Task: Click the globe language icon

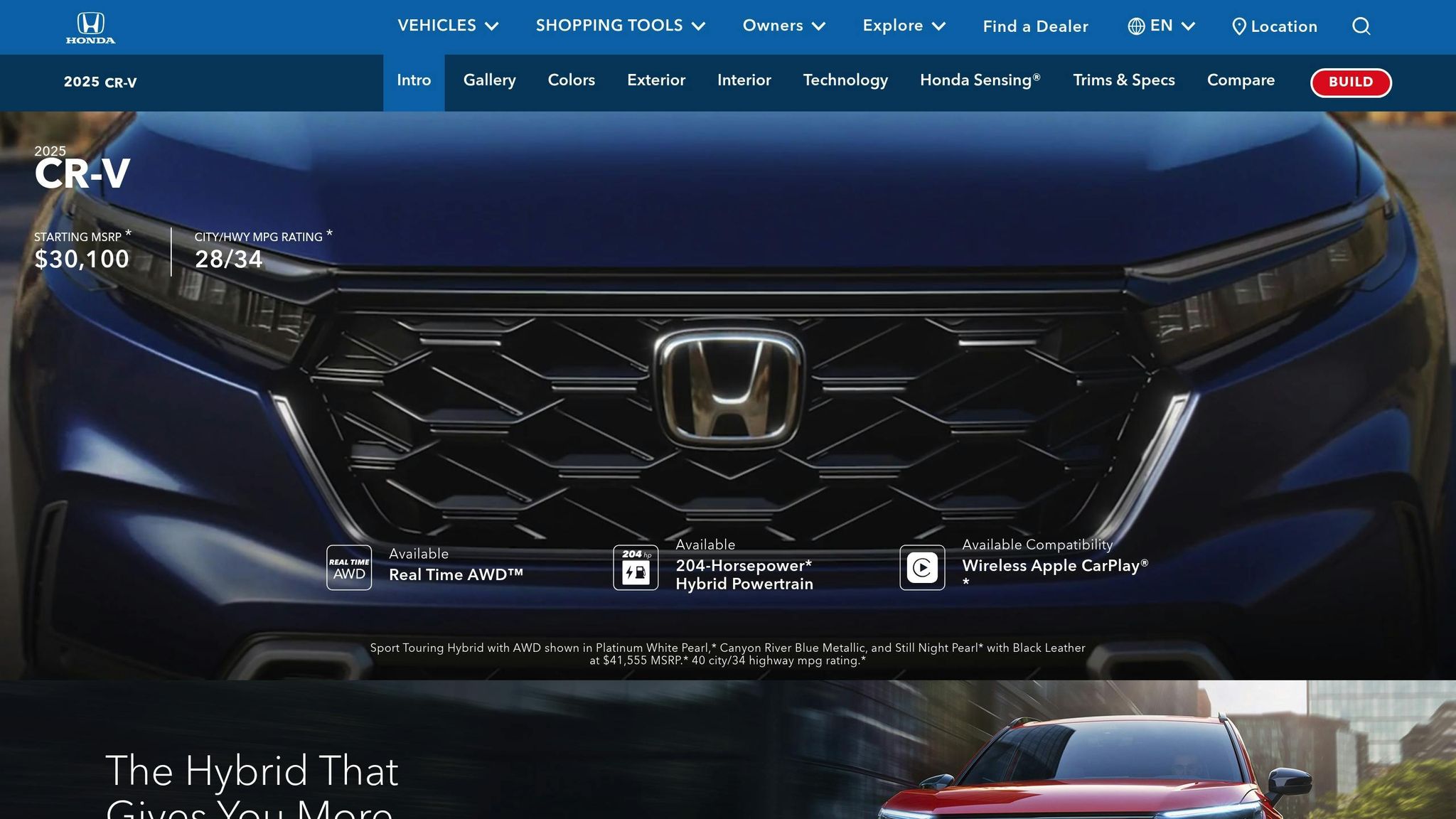Action: (1136, 26)
